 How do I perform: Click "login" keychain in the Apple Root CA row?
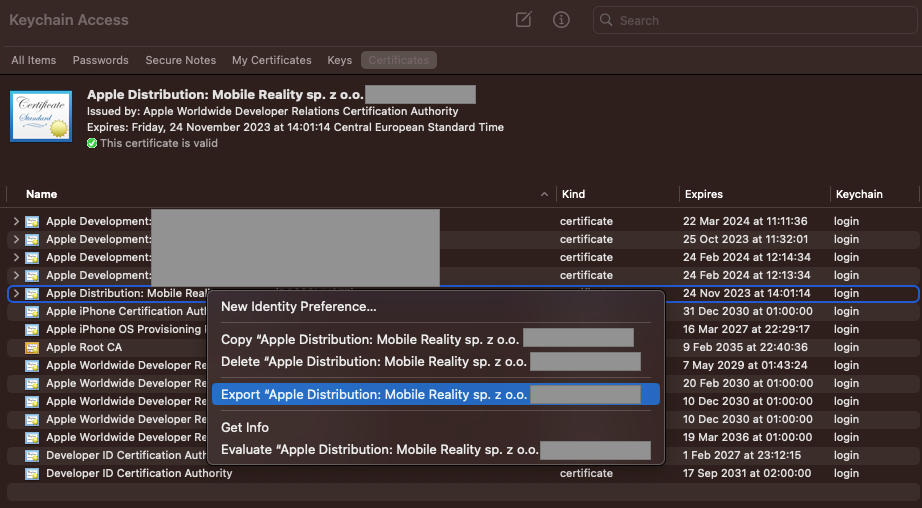(x=846, y=347)
